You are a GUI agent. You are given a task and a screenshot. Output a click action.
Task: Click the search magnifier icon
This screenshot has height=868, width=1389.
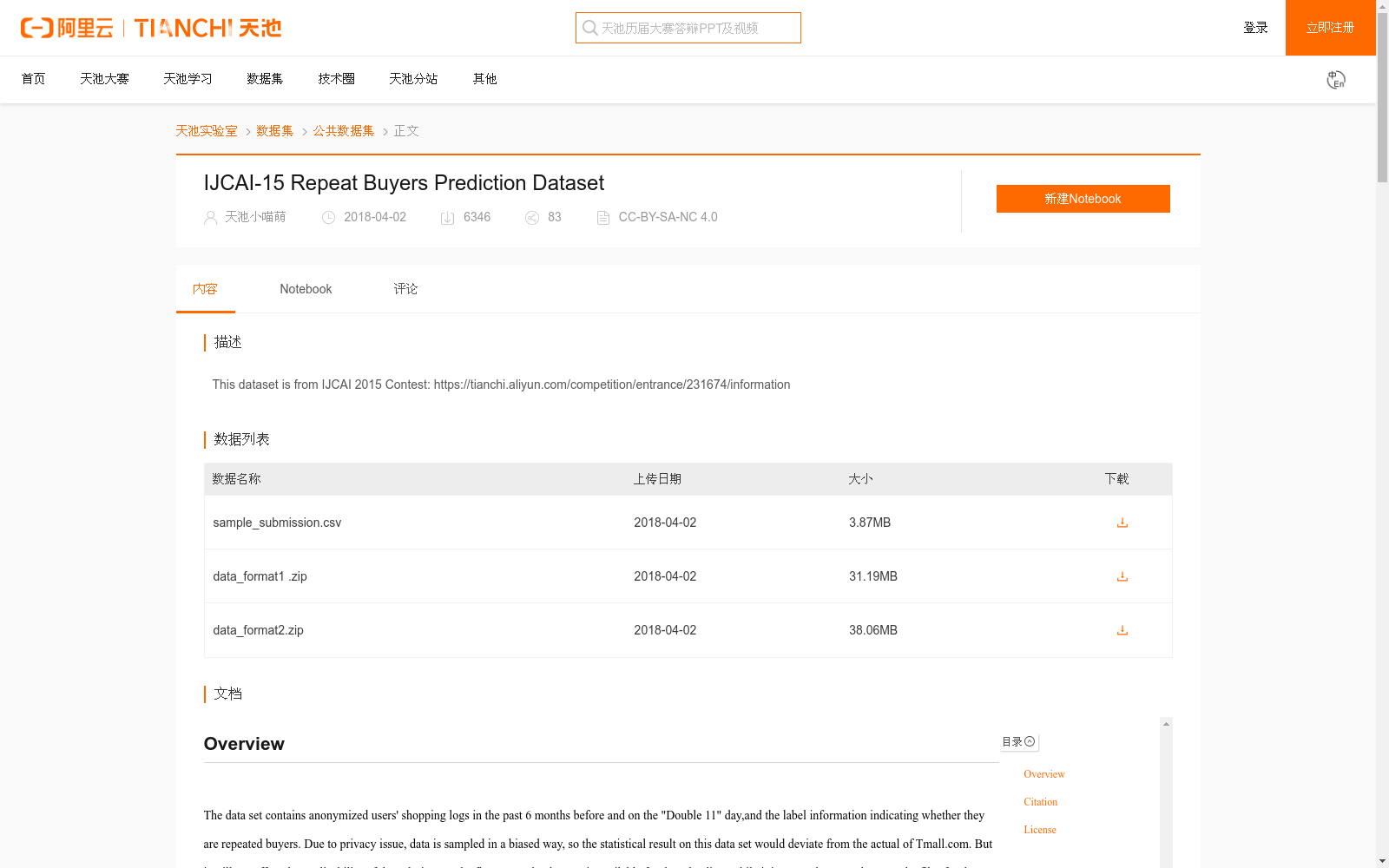[x=590, y=28]
